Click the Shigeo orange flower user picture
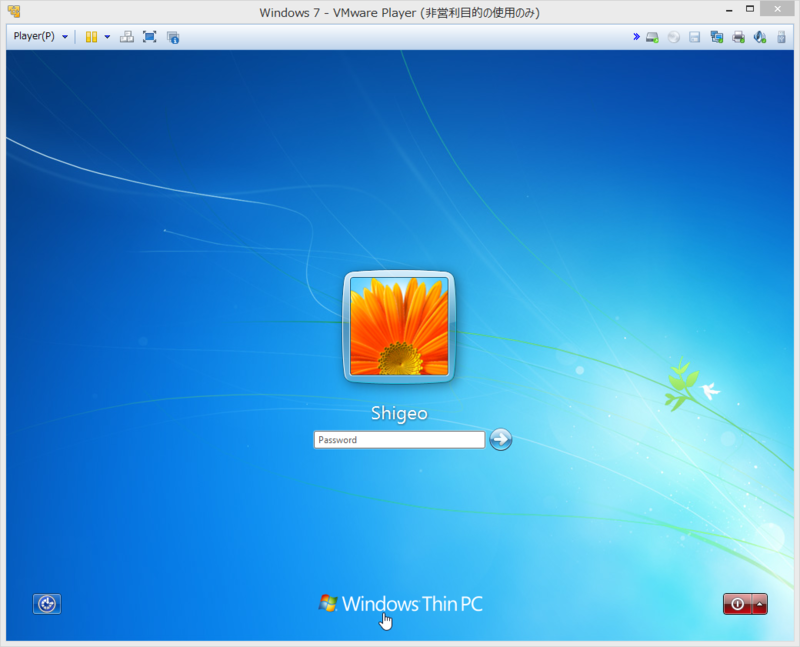Image resolution: width=800 pixels, height=647 pixels. click(399, 327)
